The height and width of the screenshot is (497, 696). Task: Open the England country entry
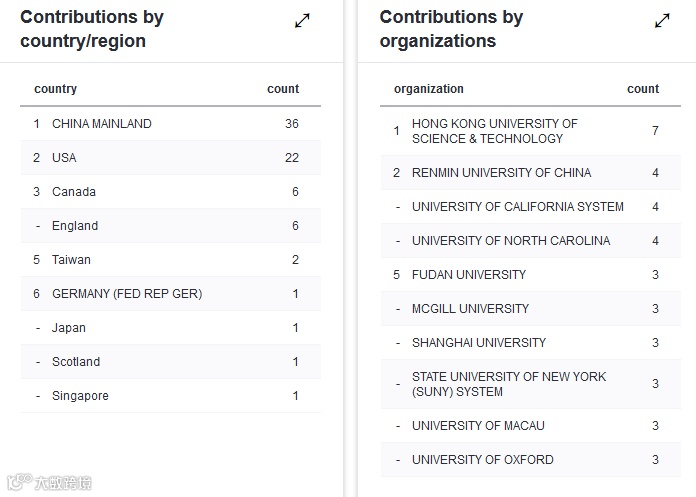(75, 226)
